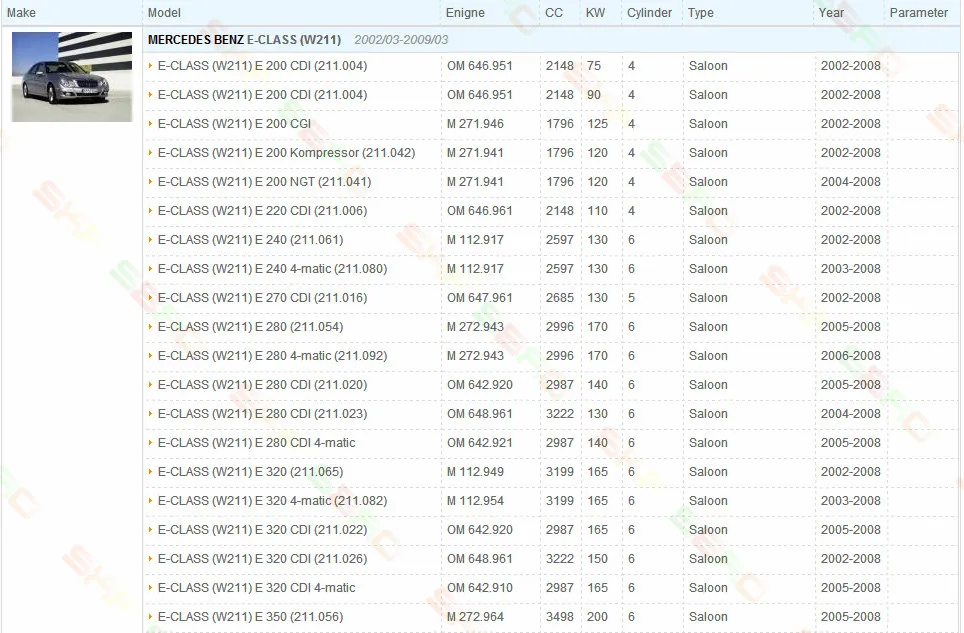Open E 320 (211.065) model link

[250, 472]
